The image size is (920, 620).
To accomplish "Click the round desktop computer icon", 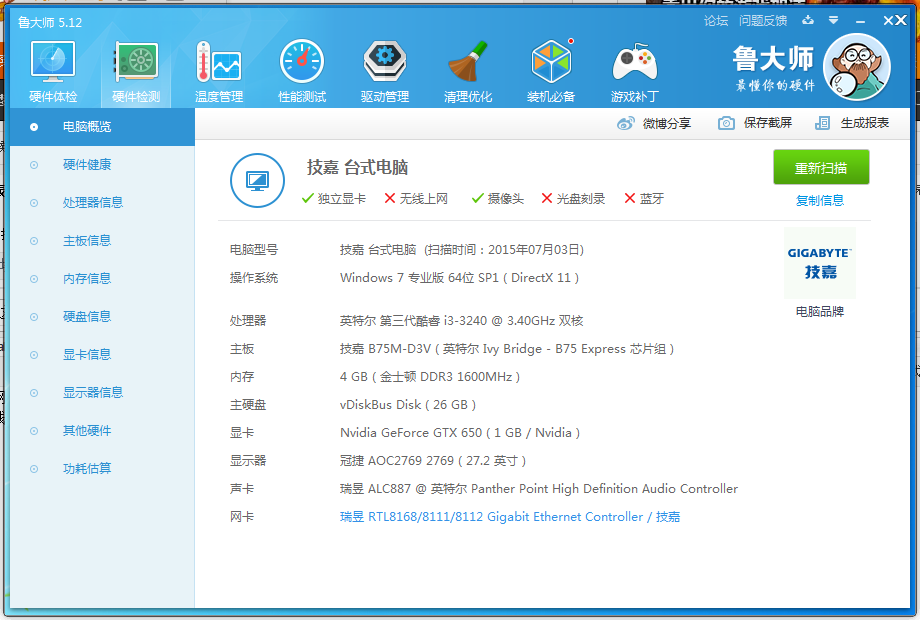I will tap(257, 181).
